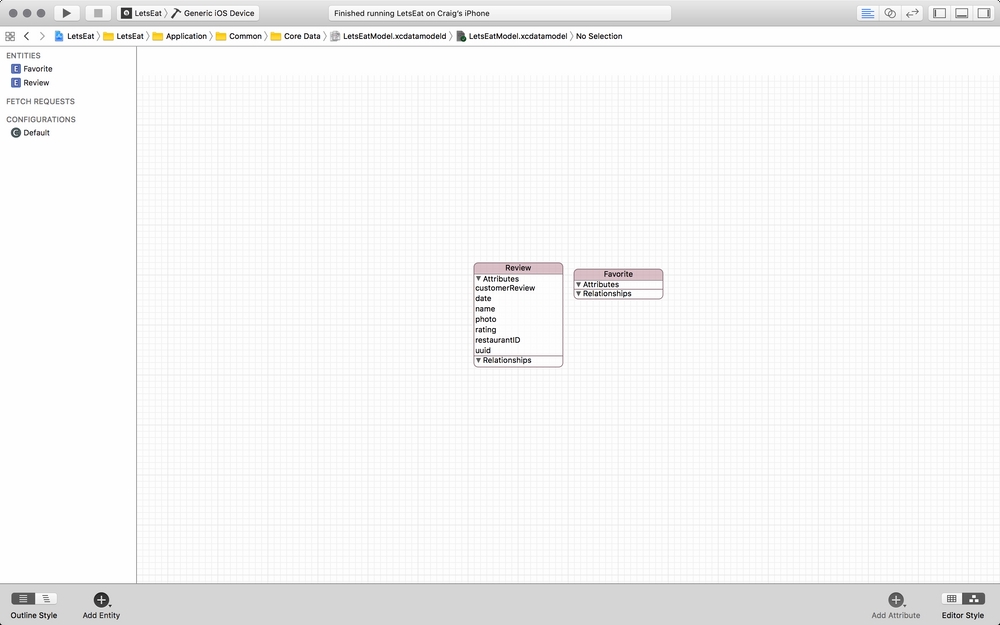Viewport: 1000px width, 625px height.
Task: Go forward in file history
Action: 42,36
